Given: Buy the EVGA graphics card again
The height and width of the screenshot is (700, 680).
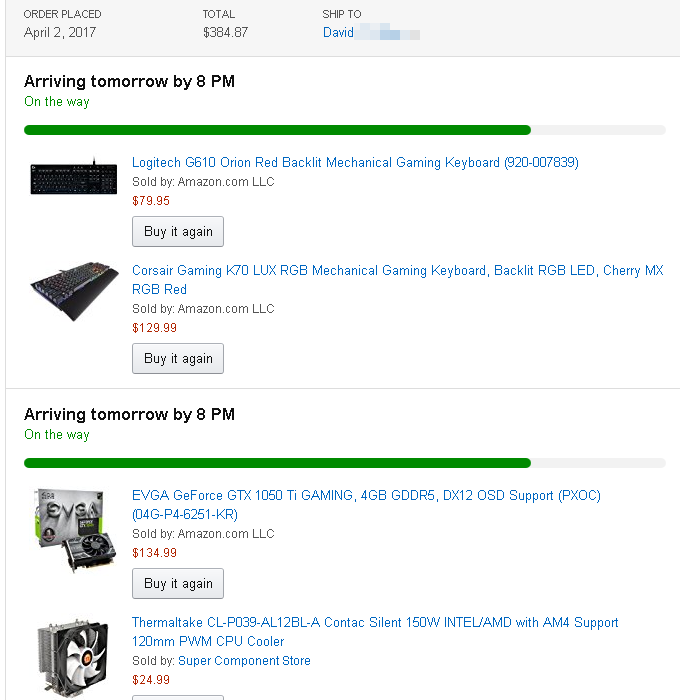Looking at the screenshot, I should pos(178,584).
